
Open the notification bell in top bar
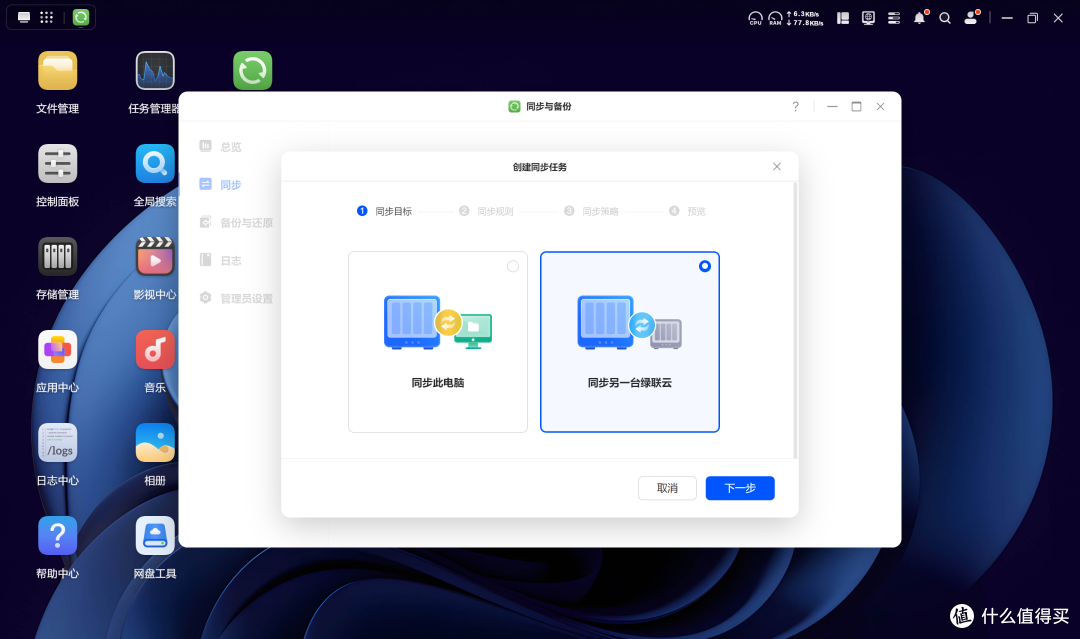click(920, 18)
